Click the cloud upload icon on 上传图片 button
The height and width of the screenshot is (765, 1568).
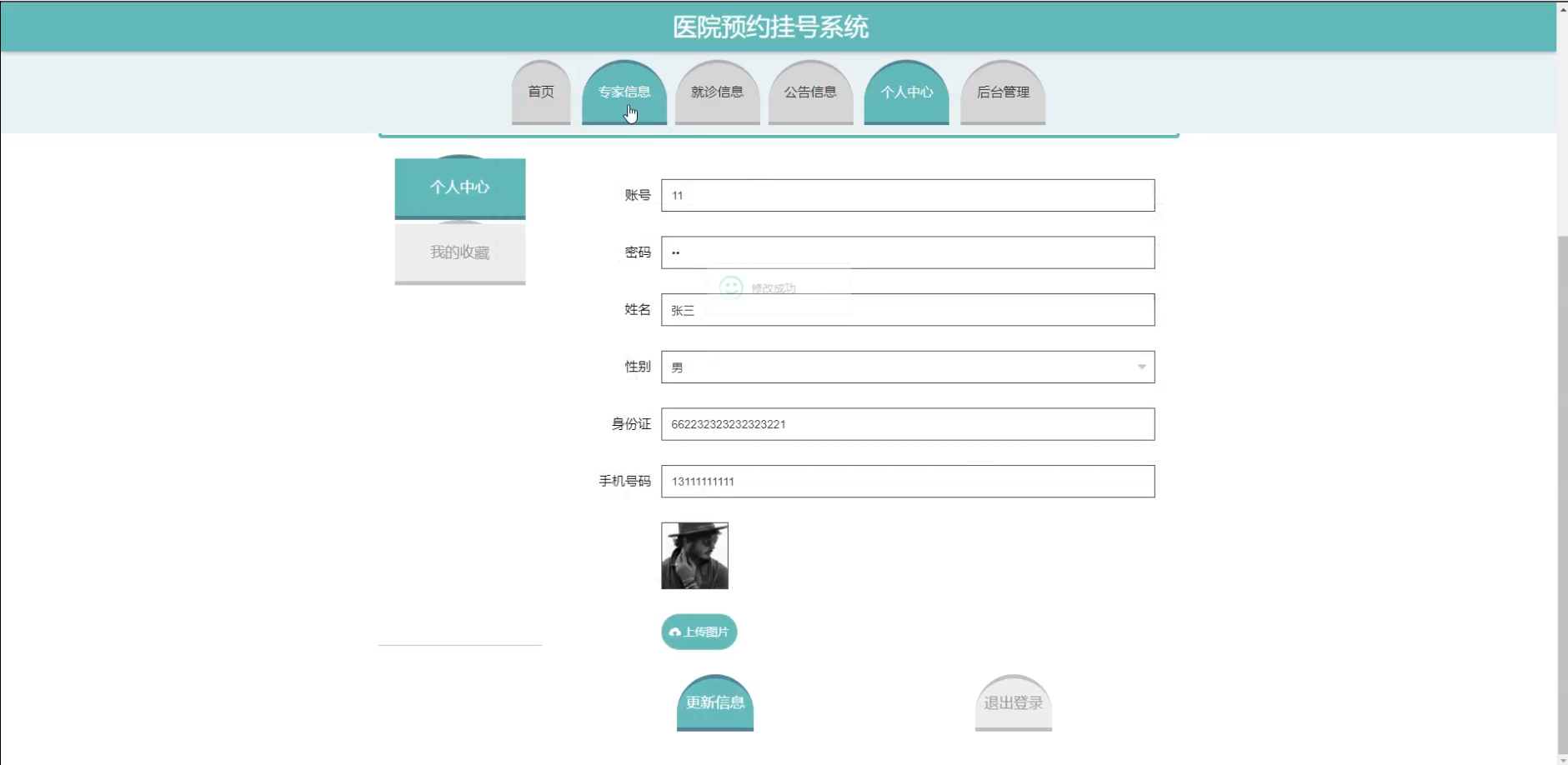674,632
